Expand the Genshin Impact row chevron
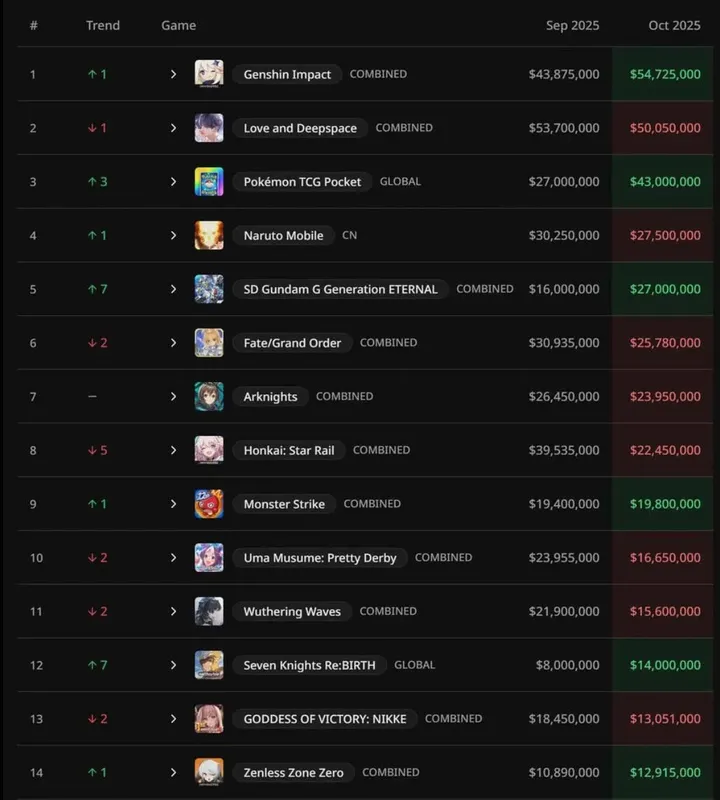 [x=173, y=74]
